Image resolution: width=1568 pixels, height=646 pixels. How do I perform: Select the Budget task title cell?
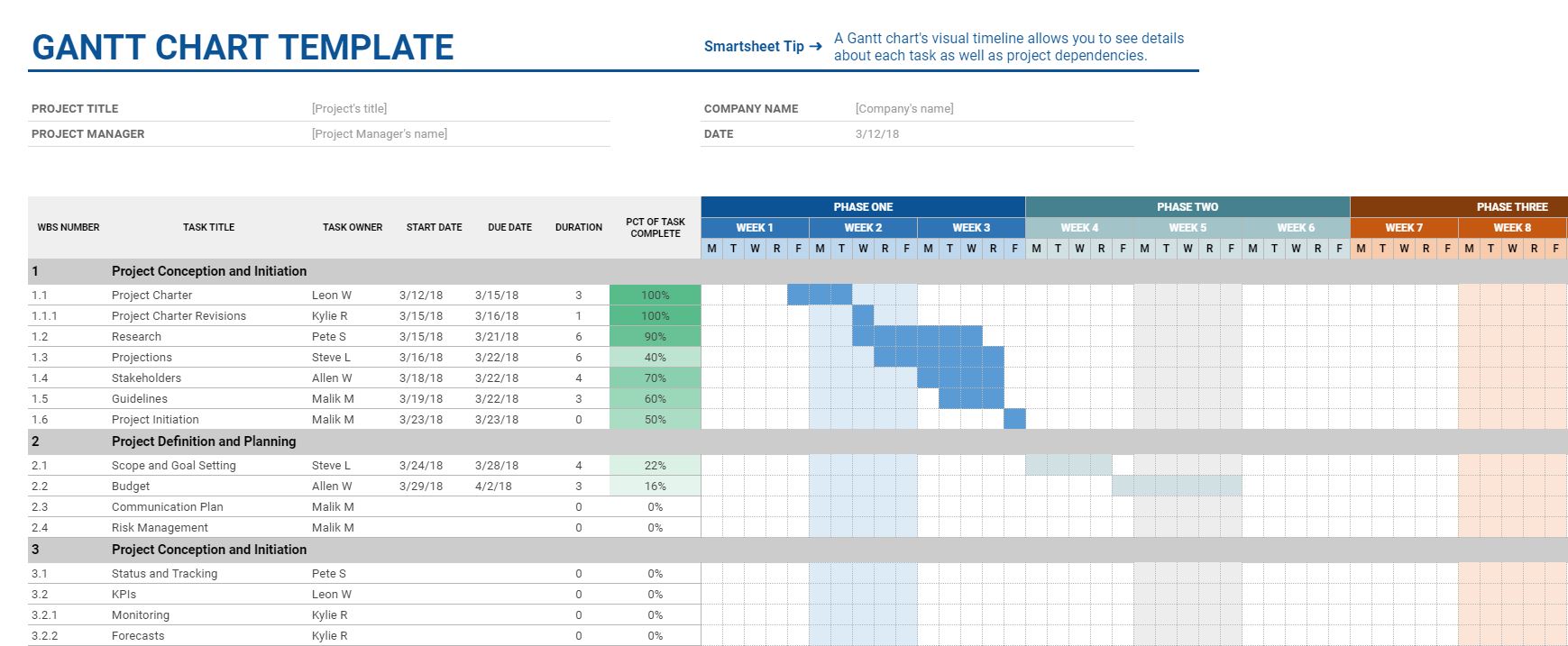(131, 487)
